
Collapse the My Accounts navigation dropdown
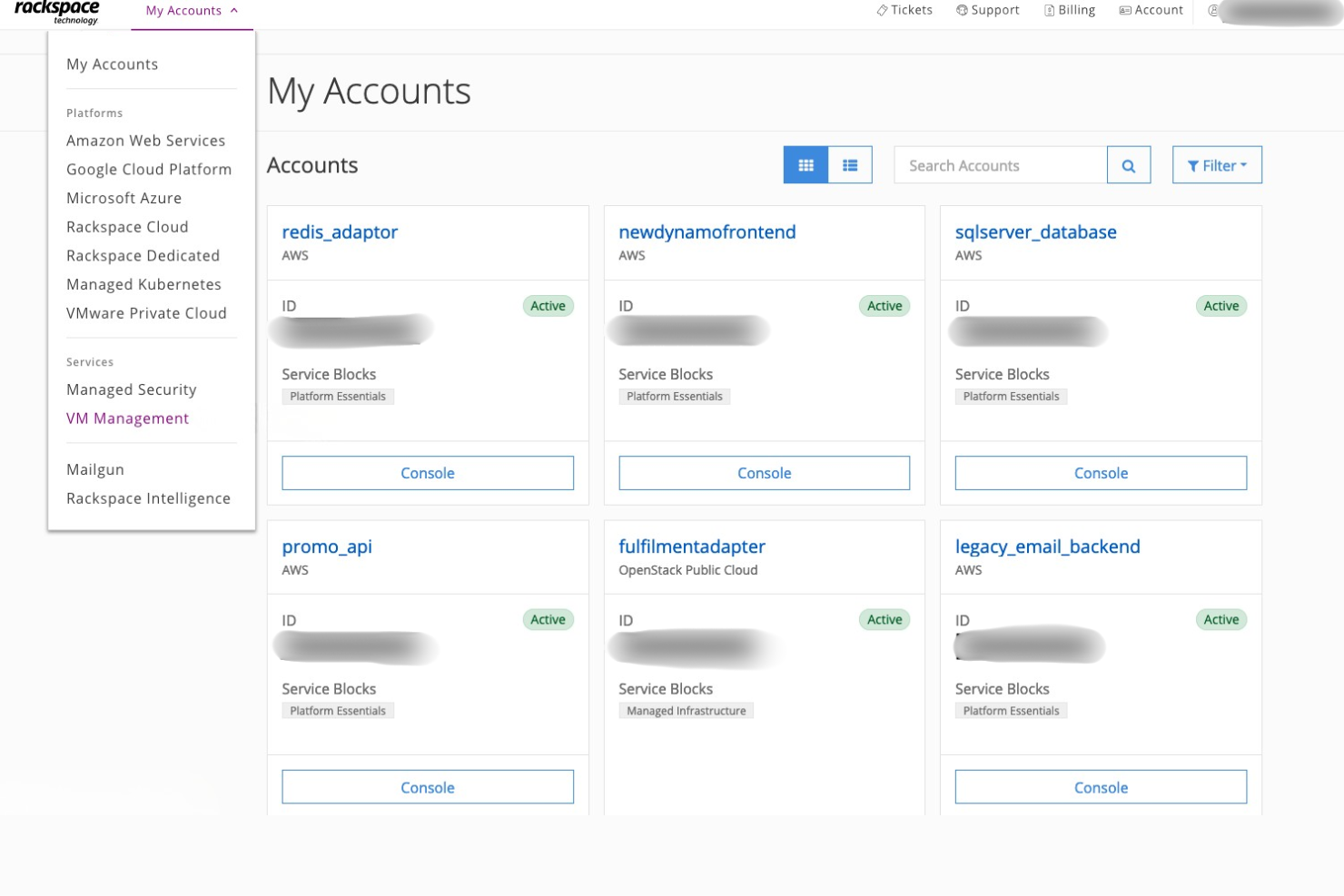tap(192, 11)
